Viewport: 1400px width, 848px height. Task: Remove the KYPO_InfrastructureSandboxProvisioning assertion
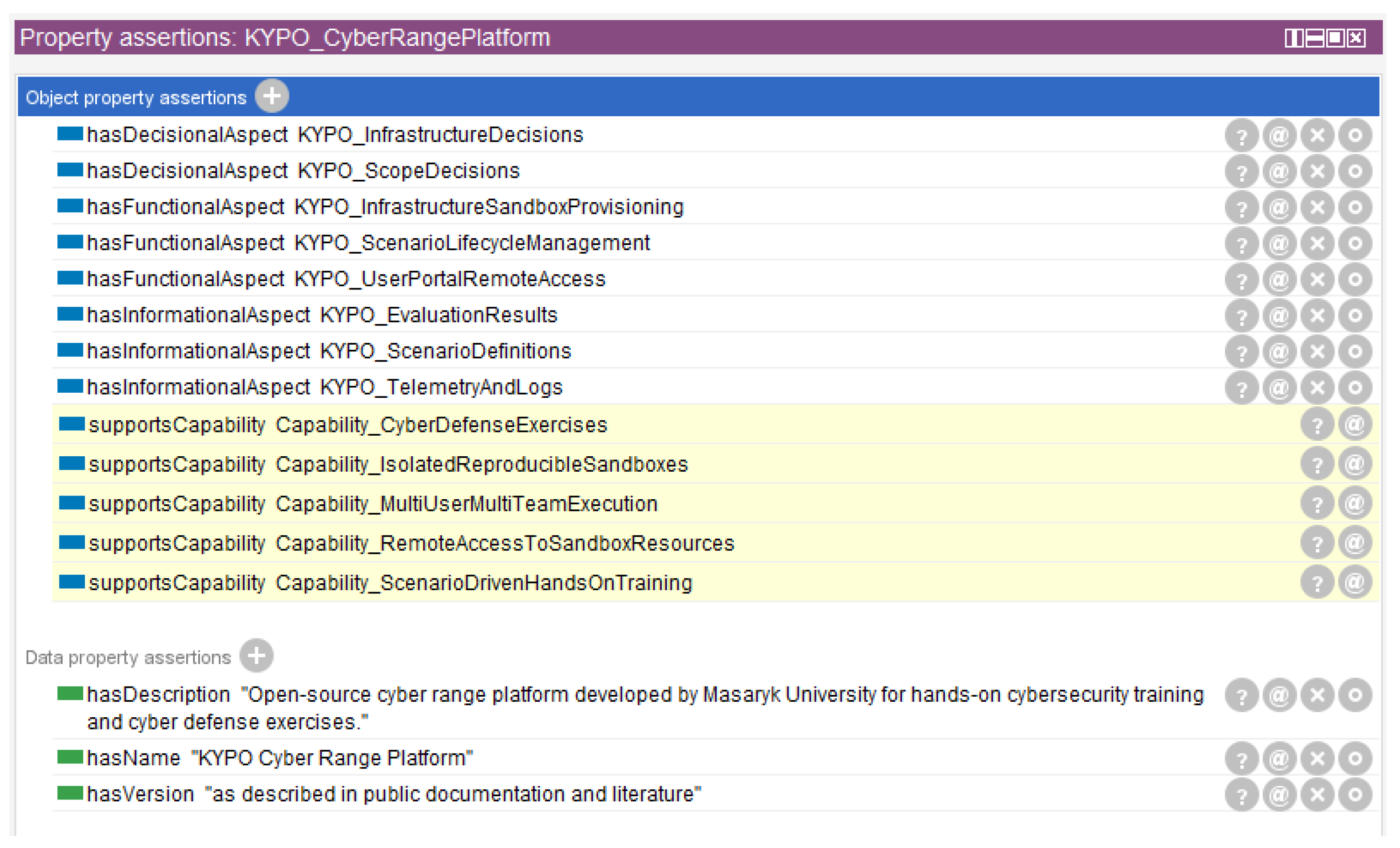[x=1318, y=207]
